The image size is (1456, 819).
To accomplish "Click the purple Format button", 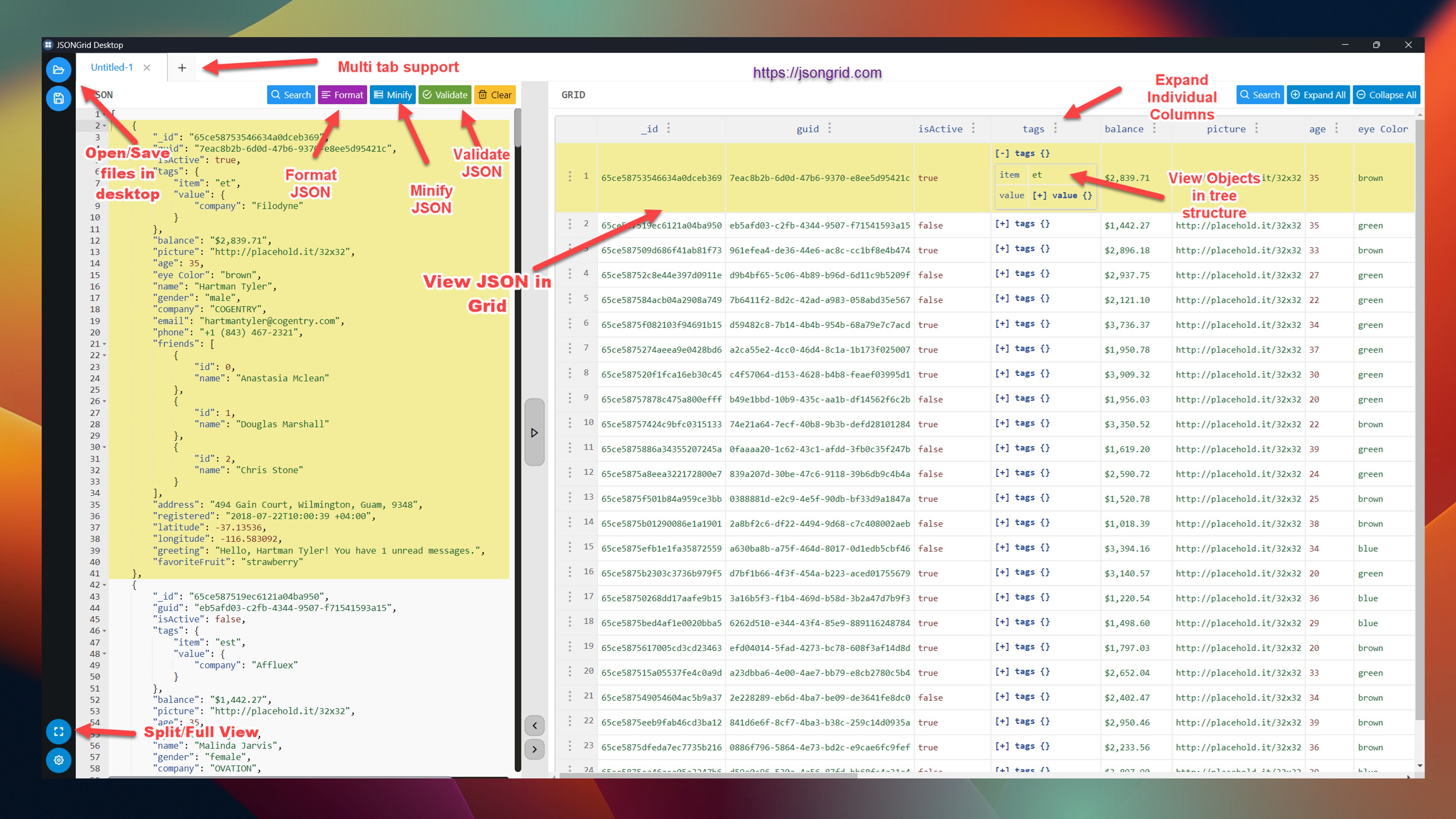I will click(x=342, y=95).
